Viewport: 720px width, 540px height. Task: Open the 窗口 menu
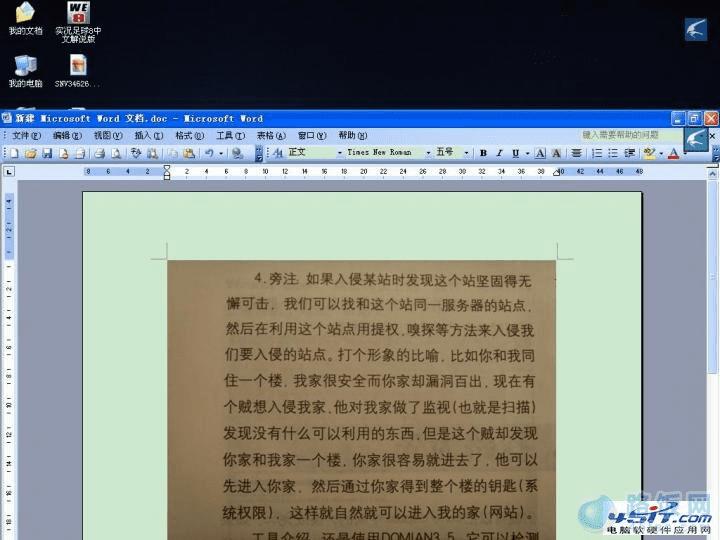(x=312, y=135)
